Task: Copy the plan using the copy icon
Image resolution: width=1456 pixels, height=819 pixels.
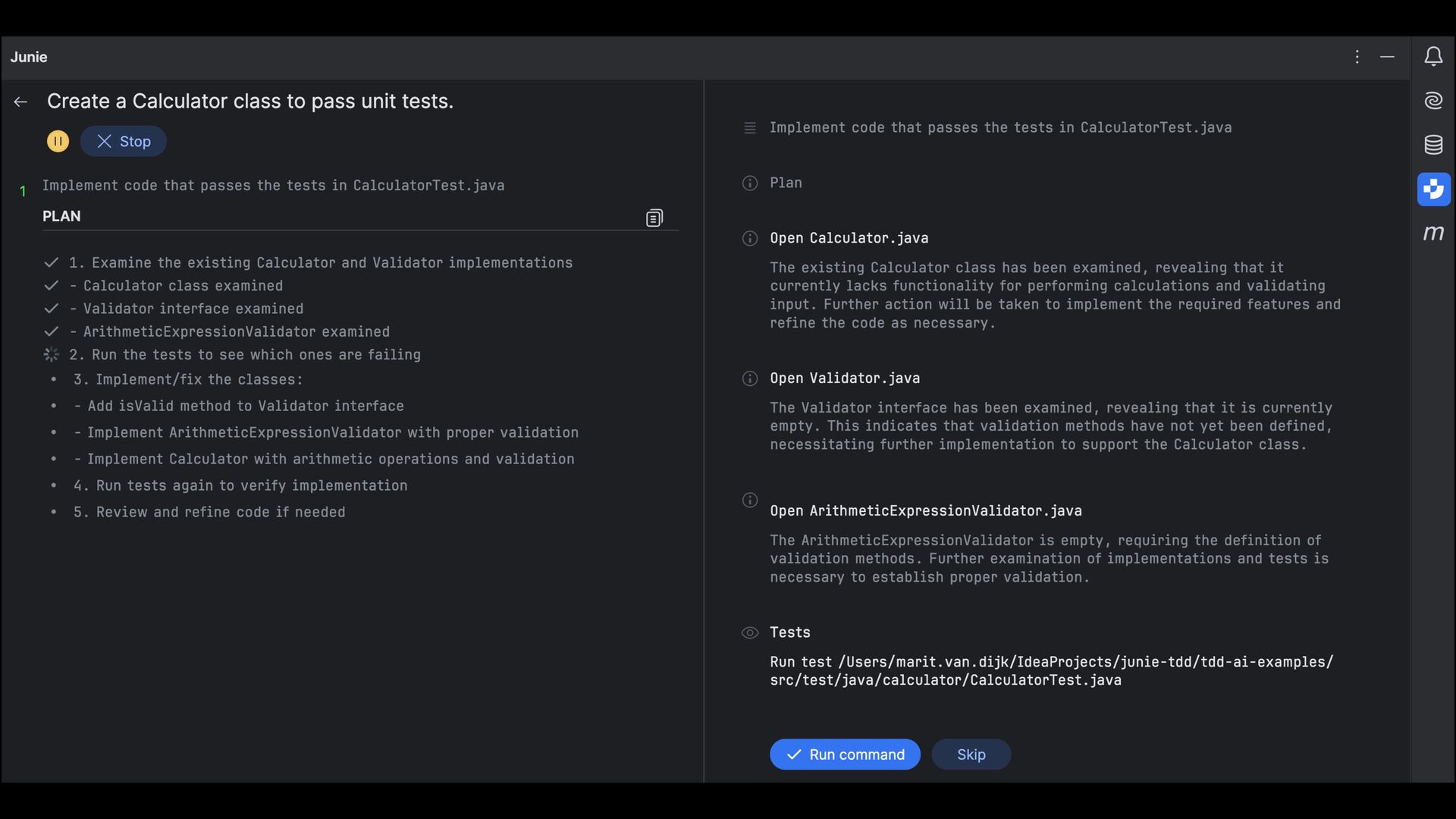Action: pos(654,218)
